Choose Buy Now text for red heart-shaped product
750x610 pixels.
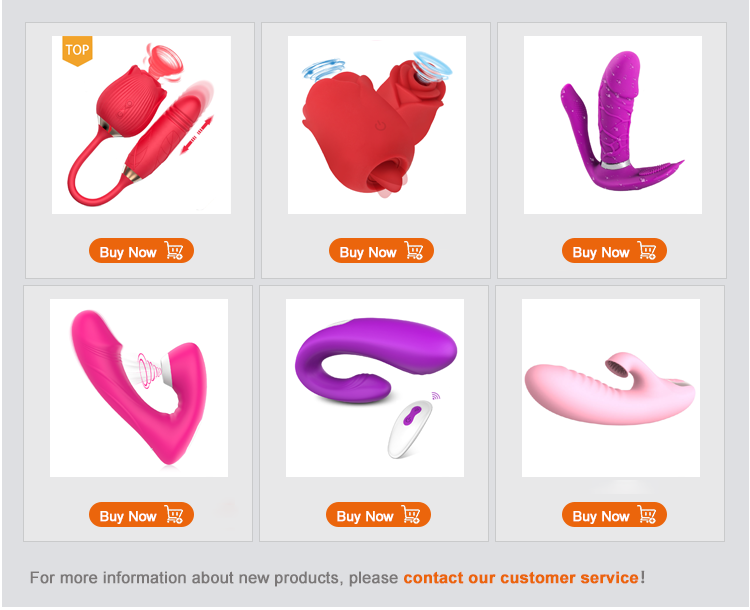pos(368,252)
